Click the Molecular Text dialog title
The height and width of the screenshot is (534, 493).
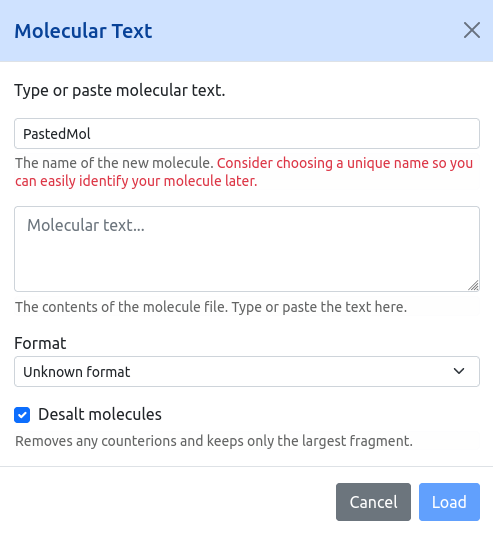(x=83, y=31)
